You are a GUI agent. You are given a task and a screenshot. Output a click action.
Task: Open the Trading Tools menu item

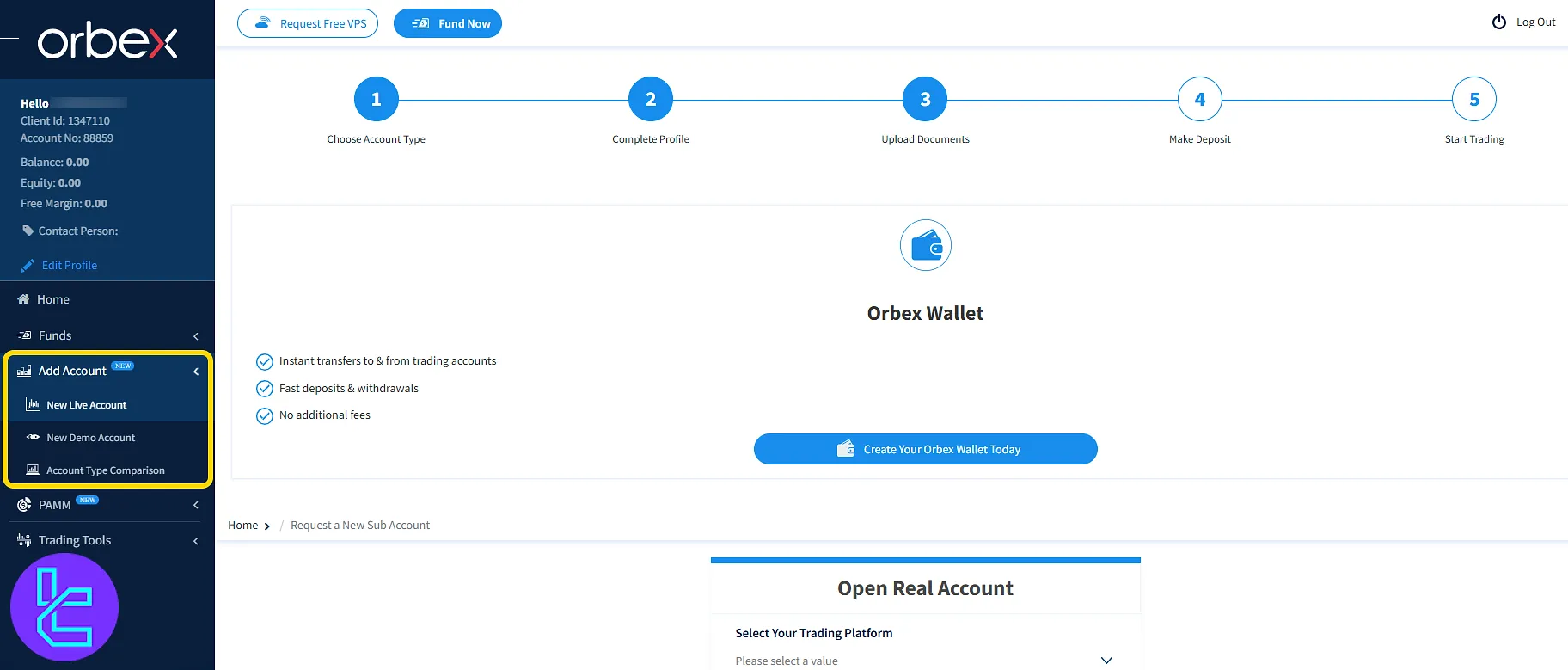(x=107, y=540)
